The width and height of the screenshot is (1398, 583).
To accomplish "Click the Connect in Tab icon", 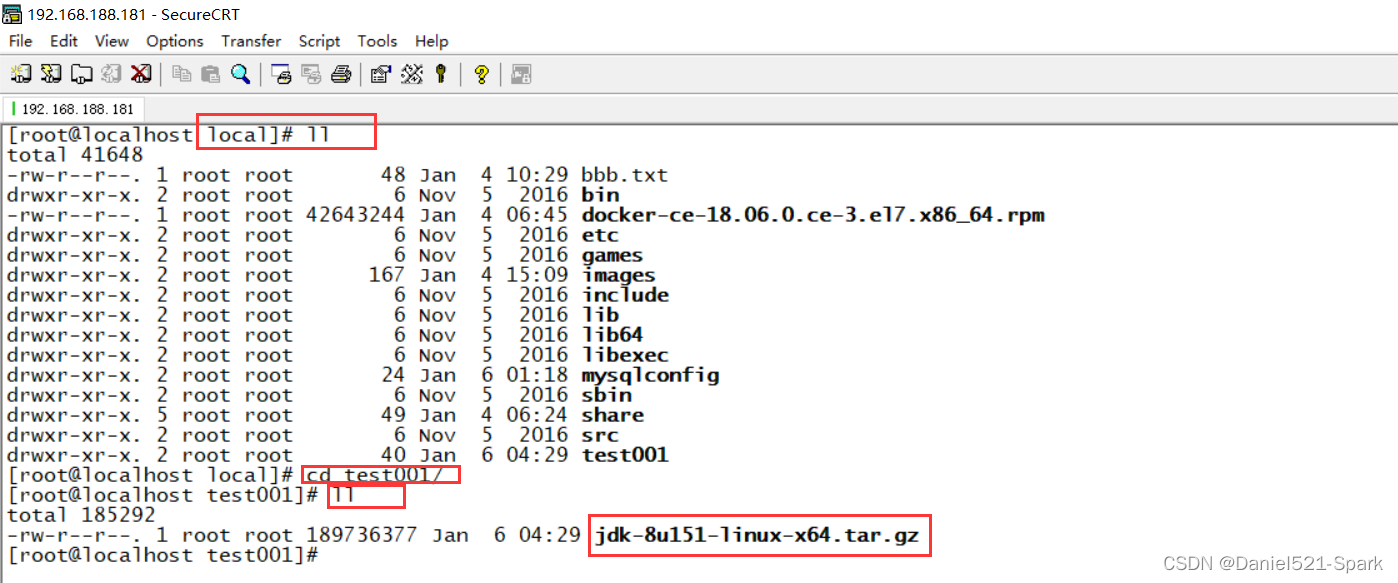I will coord(81,74).
